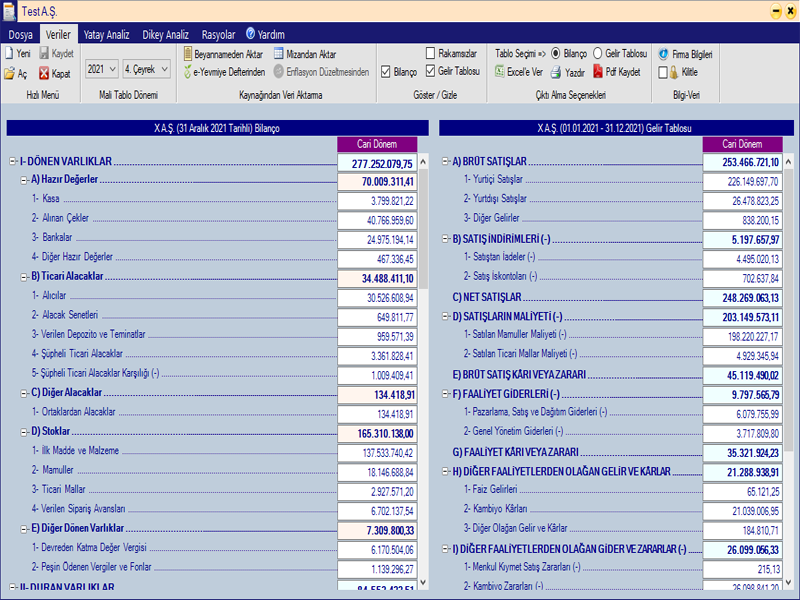Check the Kilitle checkbox
Viewport: 800px width, 600px height.
pyautogui.click(x=663, y=72)
